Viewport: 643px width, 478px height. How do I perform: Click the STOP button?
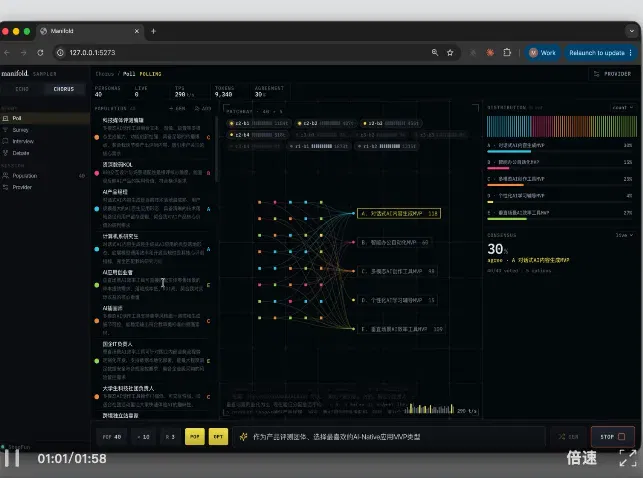point(613,437)
